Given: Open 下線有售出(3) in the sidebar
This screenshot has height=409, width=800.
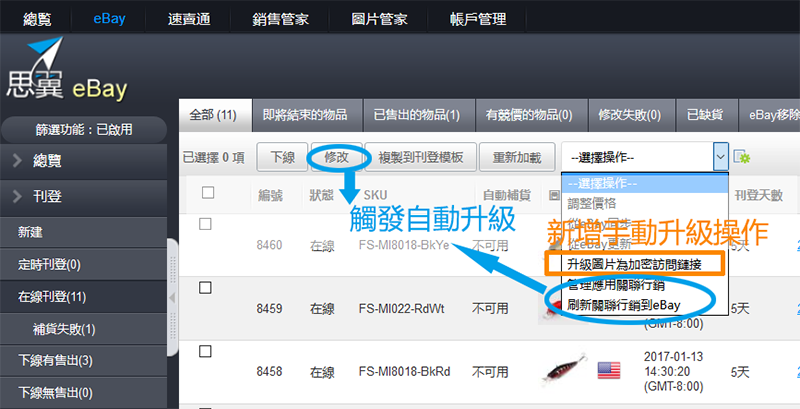Looking at the screenshot, I should [84, 361].
